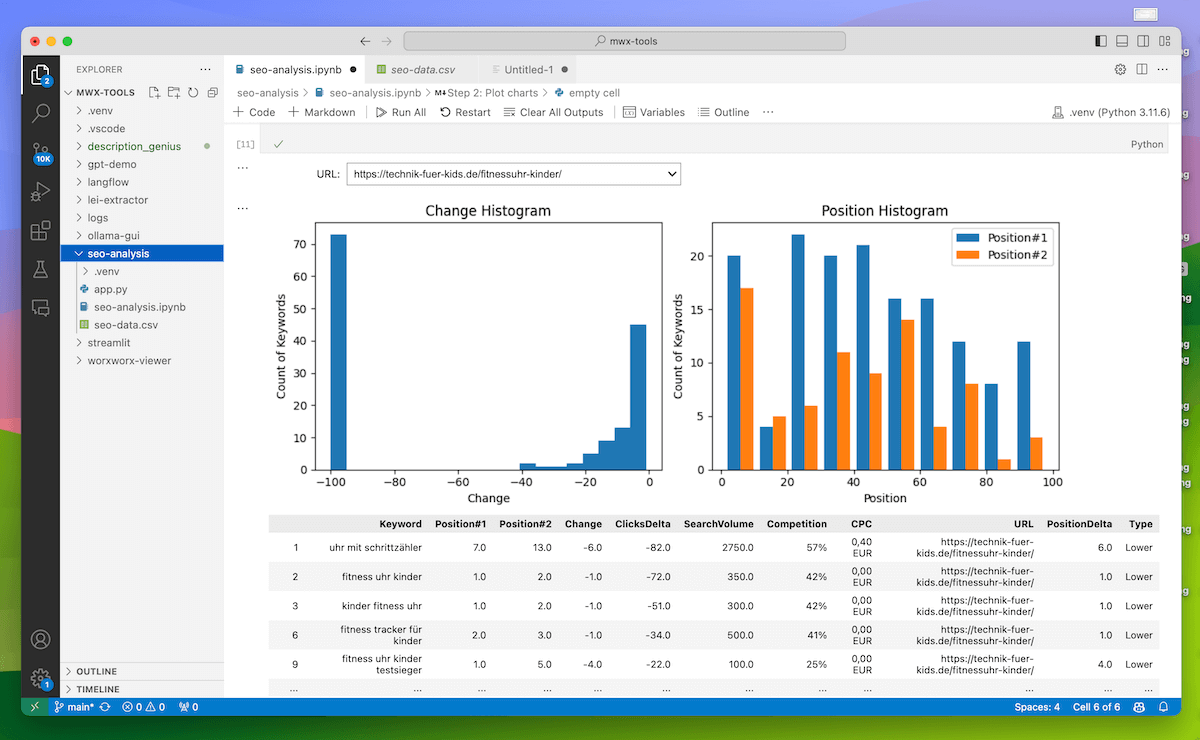
Task: Open Source Control view with 10K badge
Action: 41,152
